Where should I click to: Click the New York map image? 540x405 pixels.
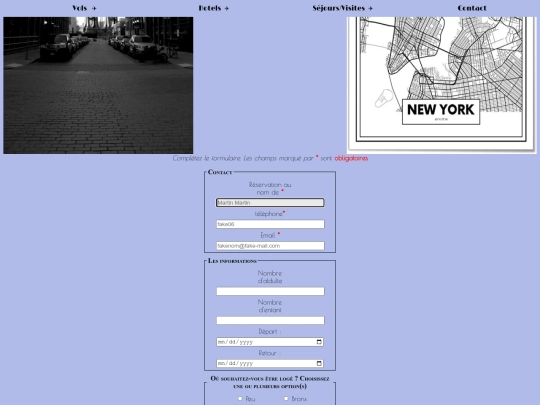click(442, 85)
